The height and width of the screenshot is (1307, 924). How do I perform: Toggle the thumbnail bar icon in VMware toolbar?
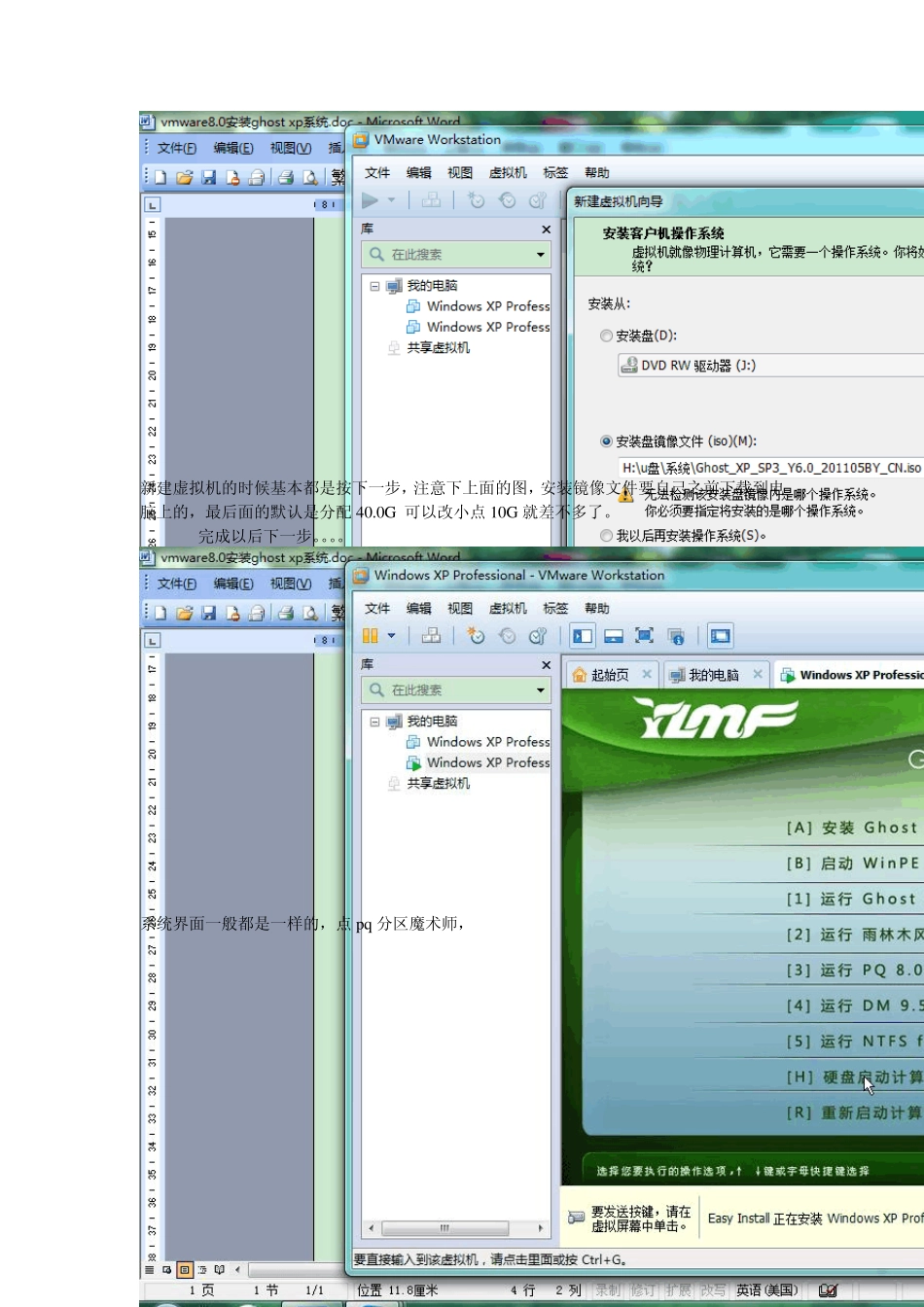point(614,636)
